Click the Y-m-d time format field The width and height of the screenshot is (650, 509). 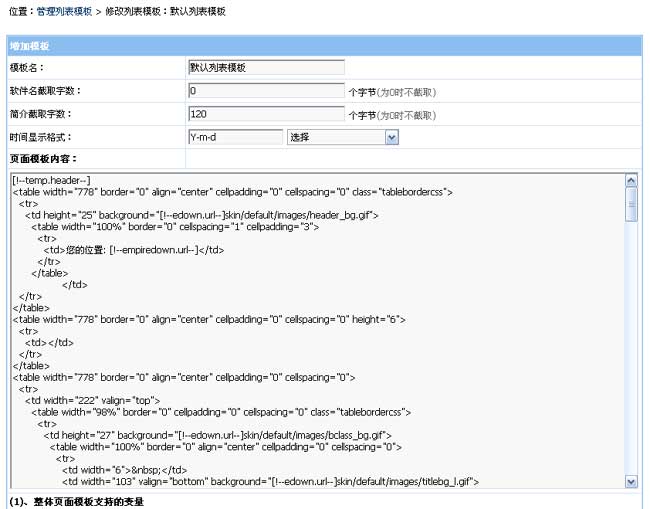click(234, 137)
